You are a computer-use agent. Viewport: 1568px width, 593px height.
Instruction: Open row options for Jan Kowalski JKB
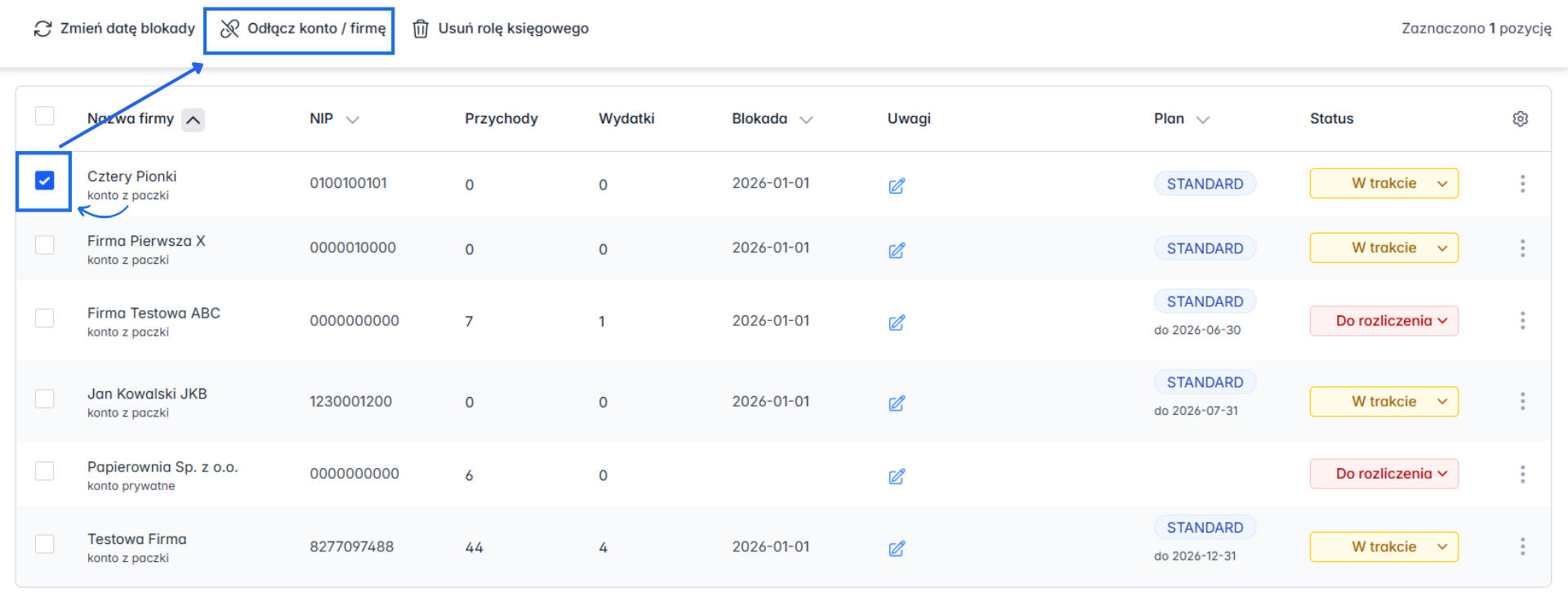tap(1522, 401)
